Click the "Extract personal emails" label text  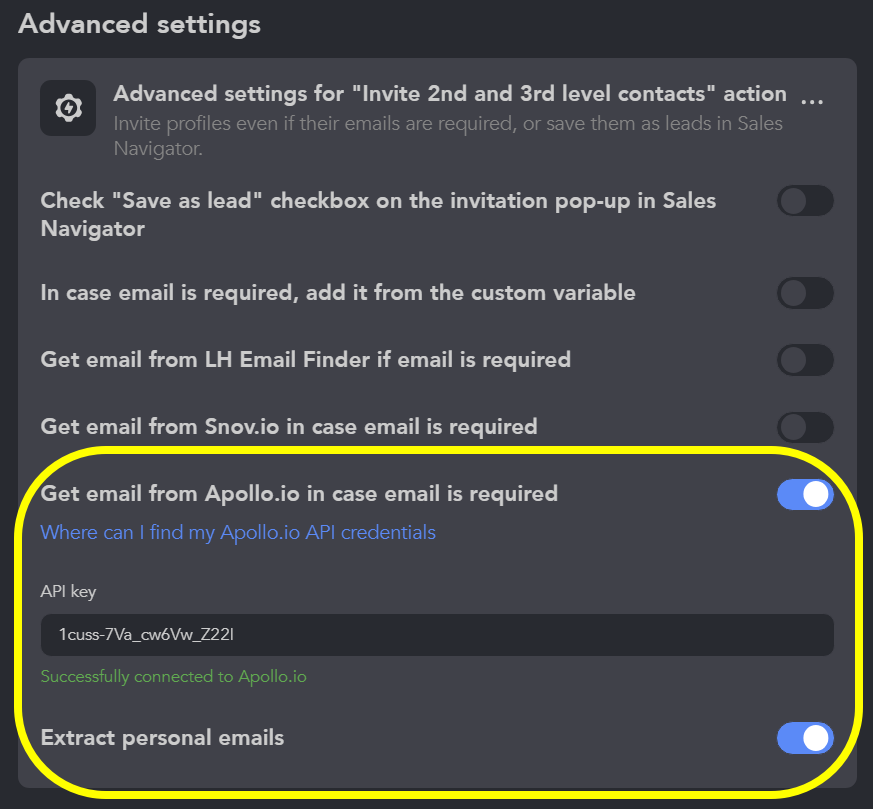tap(163, 738)
